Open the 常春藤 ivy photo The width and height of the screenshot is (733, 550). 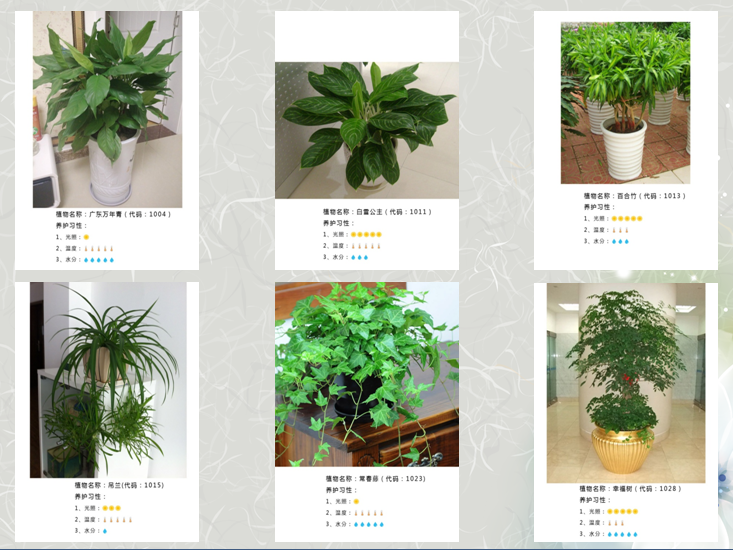coord(366,374)
